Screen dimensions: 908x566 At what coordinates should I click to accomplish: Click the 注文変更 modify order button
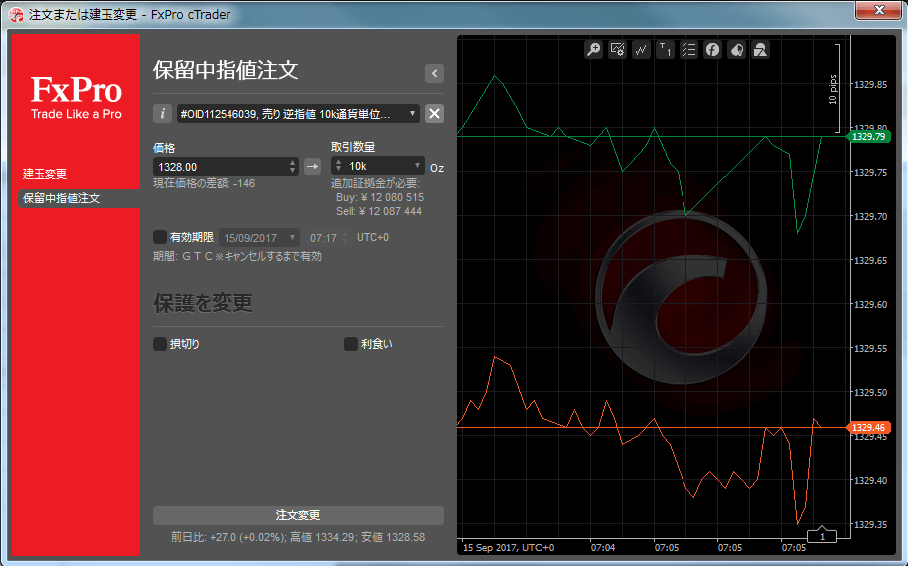298,515
